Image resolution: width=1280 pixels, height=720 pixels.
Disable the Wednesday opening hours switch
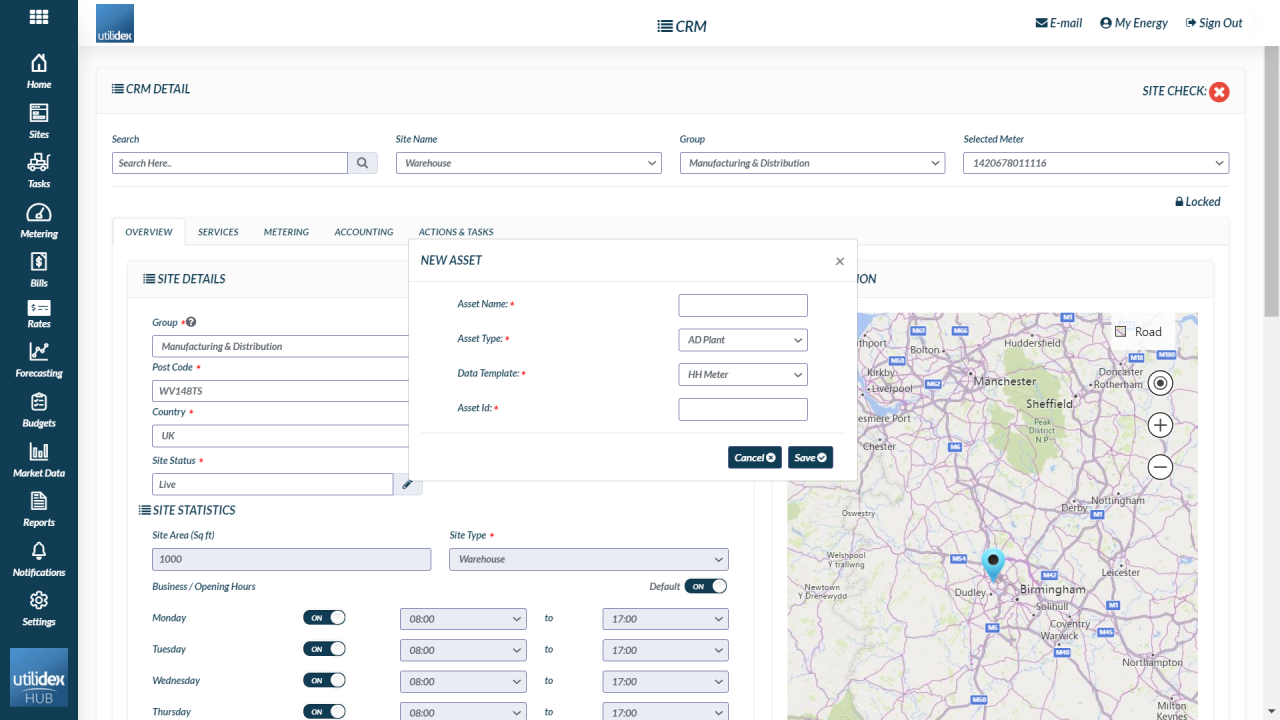pos(324,681)
